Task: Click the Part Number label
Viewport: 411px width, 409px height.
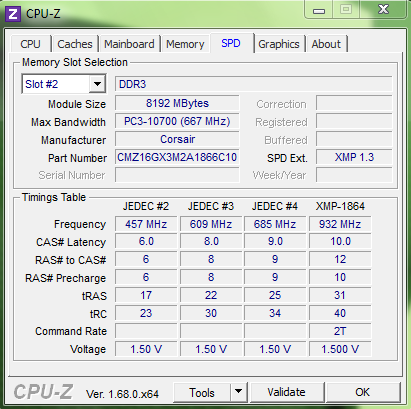Action: click(77, 158)
